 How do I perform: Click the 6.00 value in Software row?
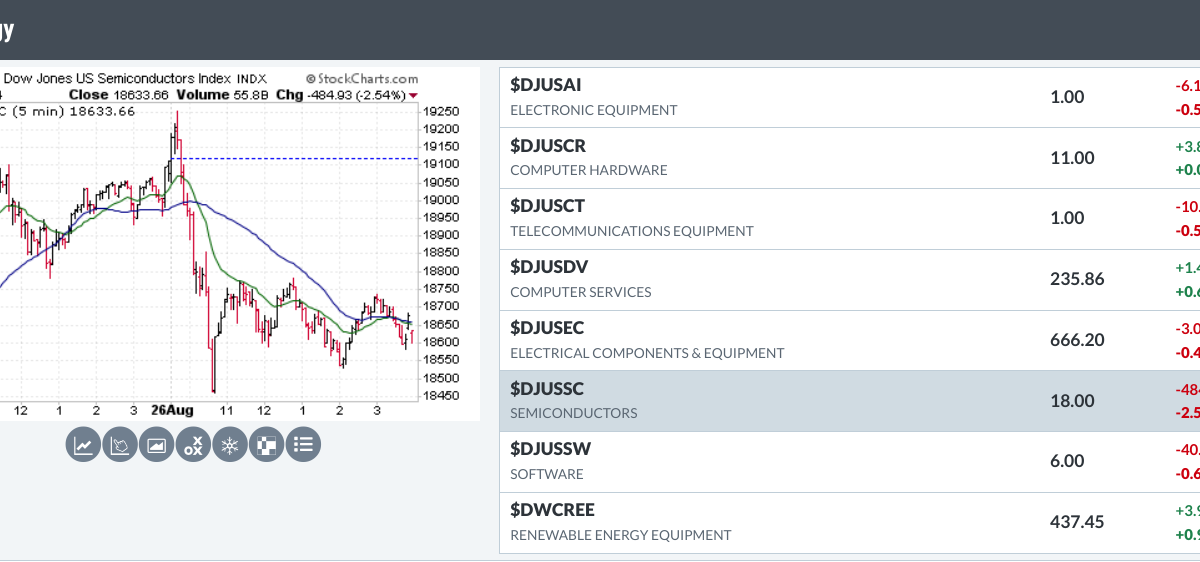[1068, 462]
